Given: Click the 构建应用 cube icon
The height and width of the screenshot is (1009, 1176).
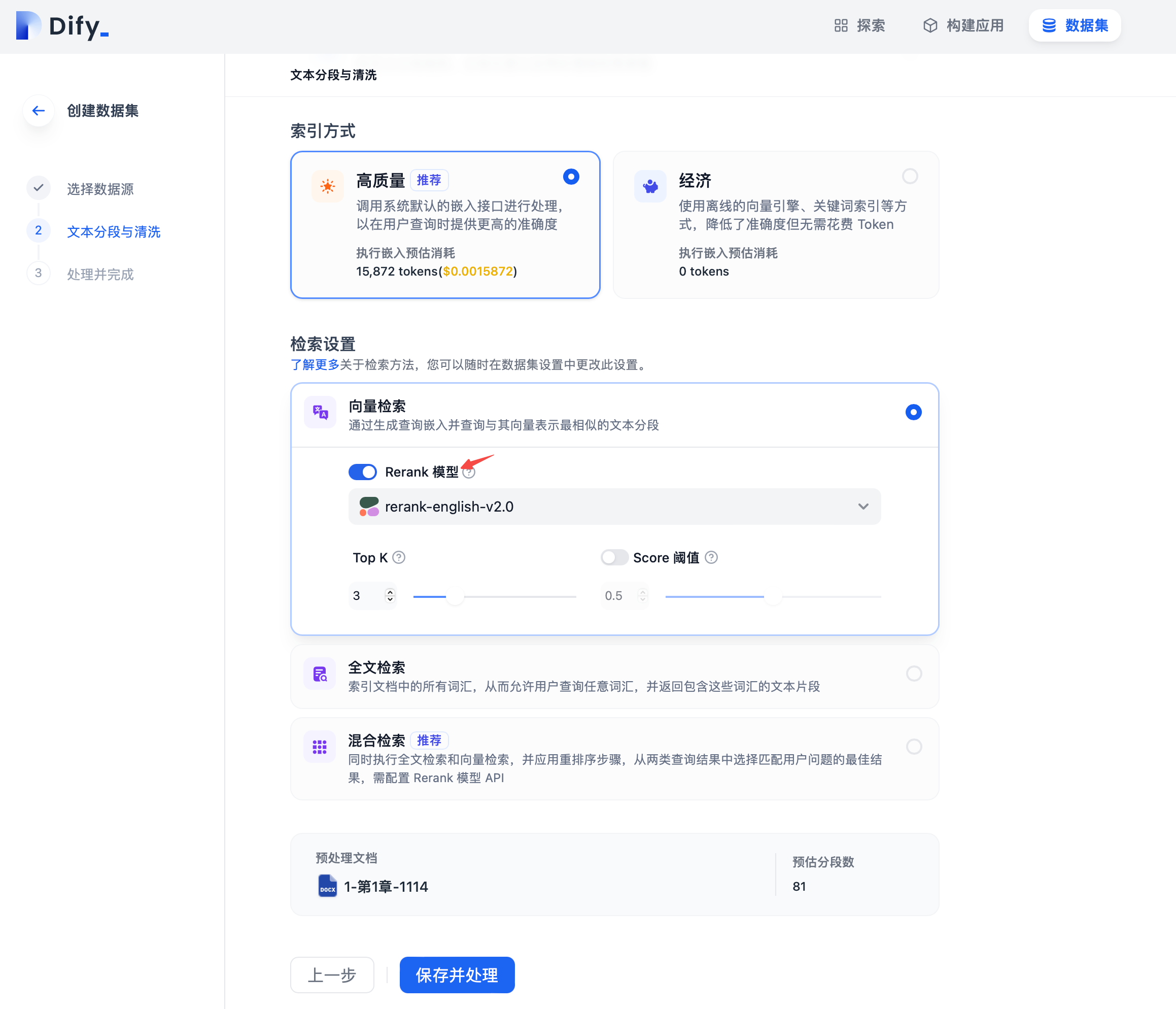Looking at the screenshot, I should 930,25.
